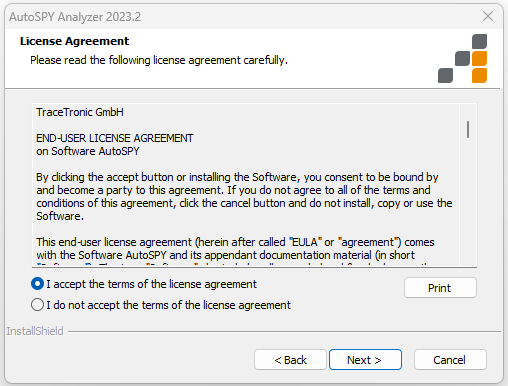Screen dimensions: 508x386
Task: Go back to the previous installer step
Action: (x=290, y=360)
